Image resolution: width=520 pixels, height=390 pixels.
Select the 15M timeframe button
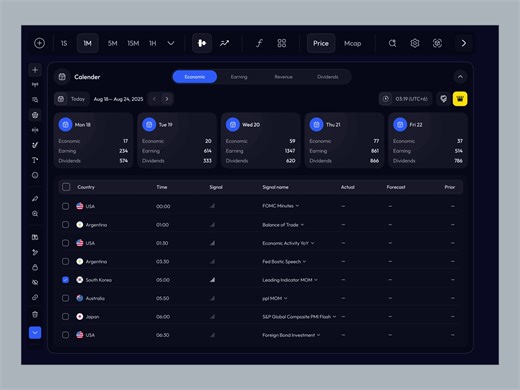tap(133, 43)
